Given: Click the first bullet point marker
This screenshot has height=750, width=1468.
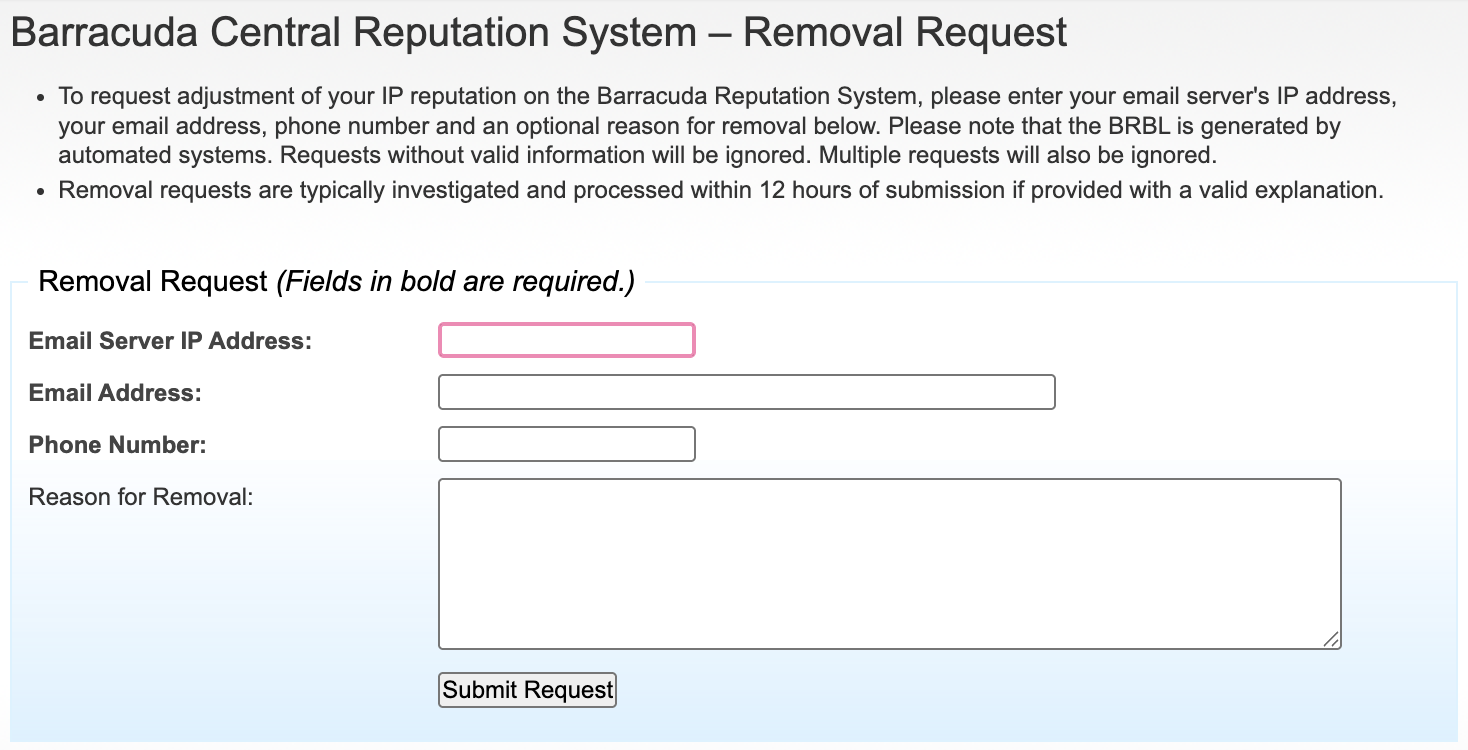Looking at the screenshot, I should (x=40, y=98).
